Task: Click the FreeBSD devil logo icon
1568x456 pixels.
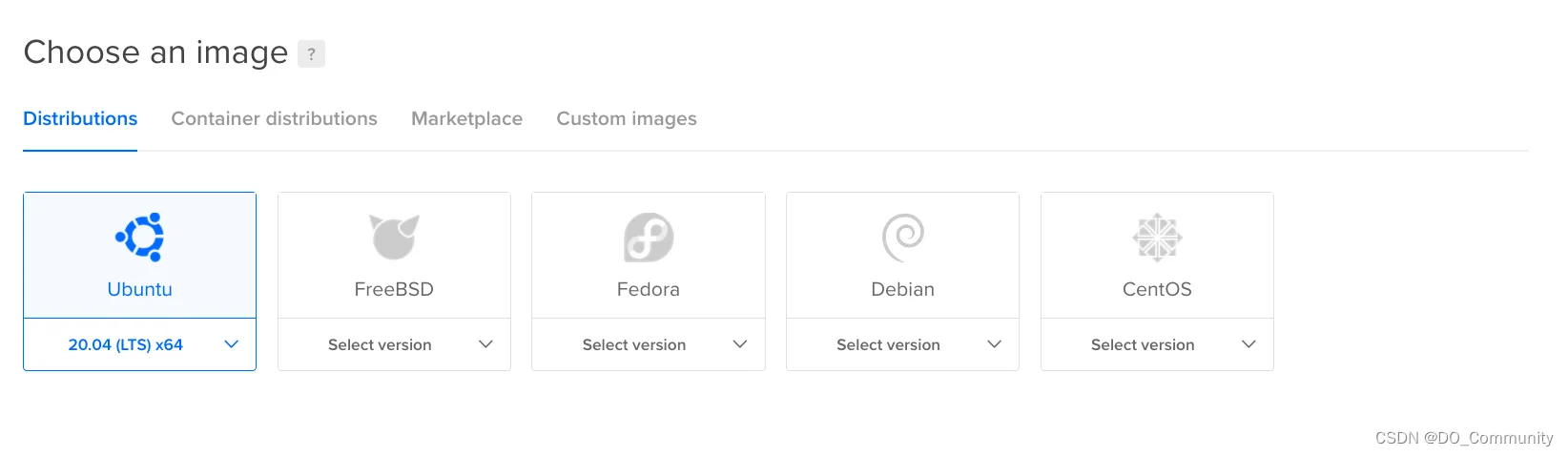Action: pos(394,237)
